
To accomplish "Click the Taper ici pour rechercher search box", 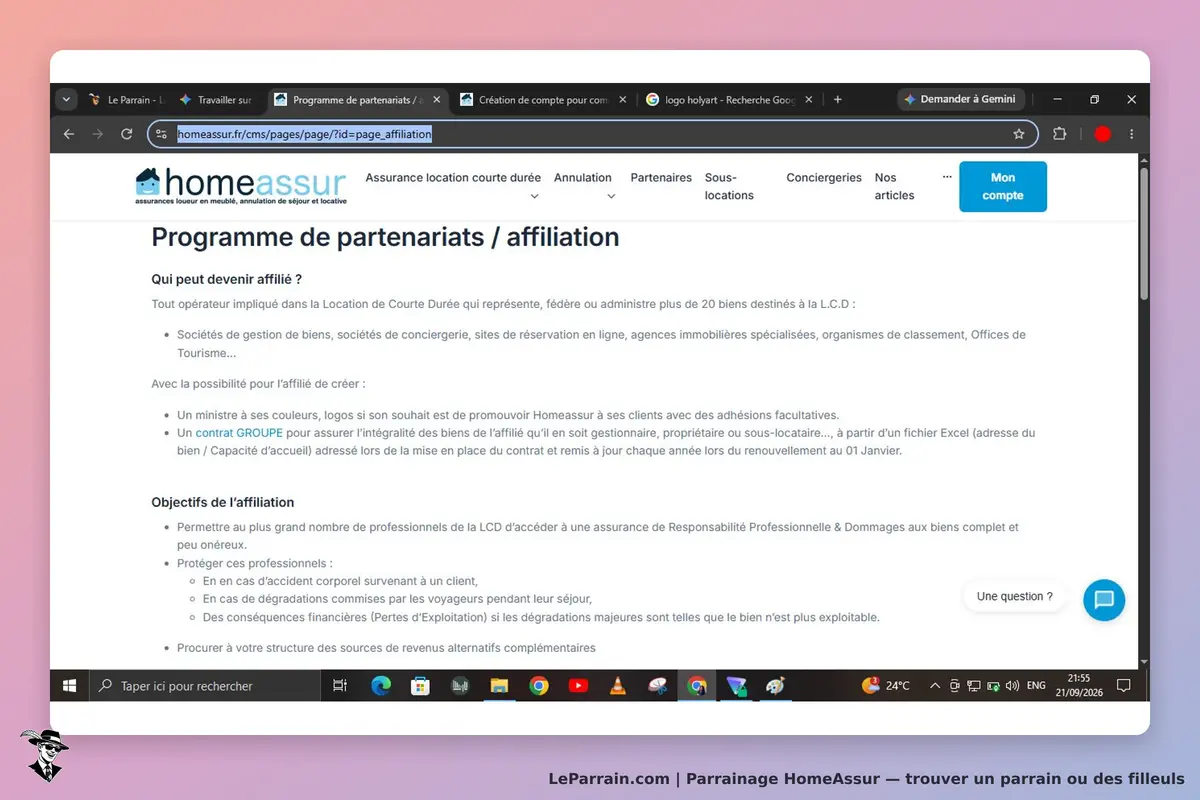I will (205, 686).
